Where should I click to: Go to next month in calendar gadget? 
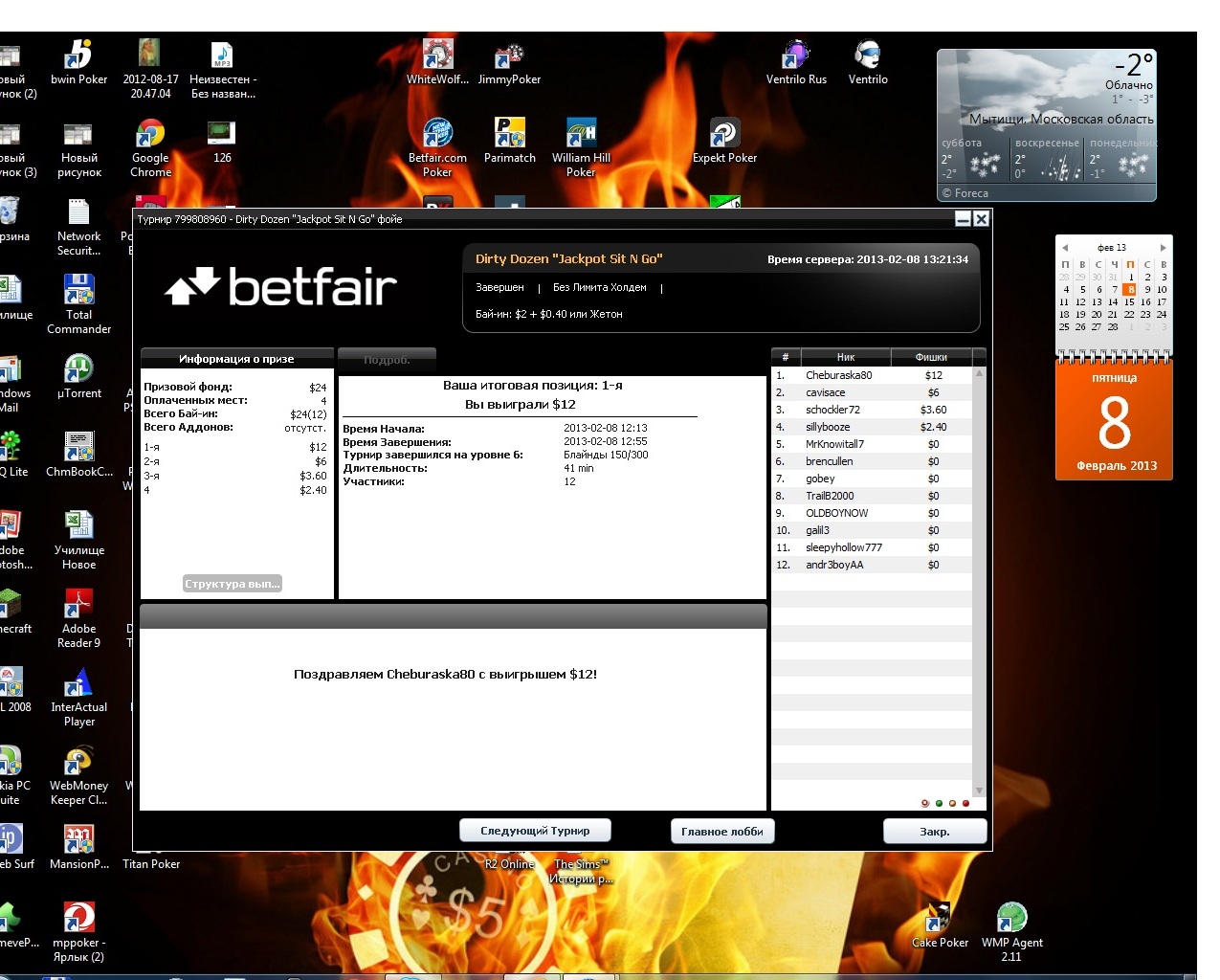click(1163, 248)
